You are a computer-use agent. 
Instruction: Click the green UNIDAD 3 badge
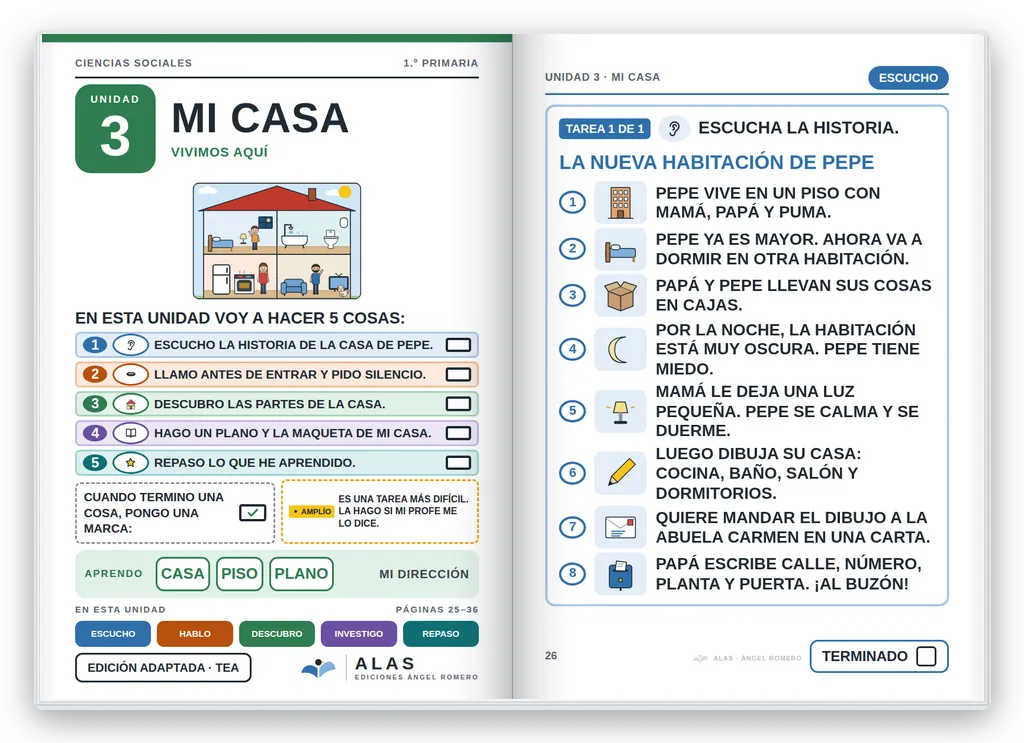pos(116,129)
